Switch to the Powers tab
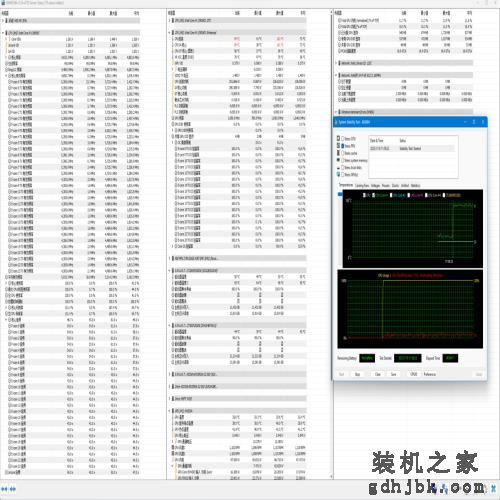Screen dimensions: 500x500 (386, 185)
